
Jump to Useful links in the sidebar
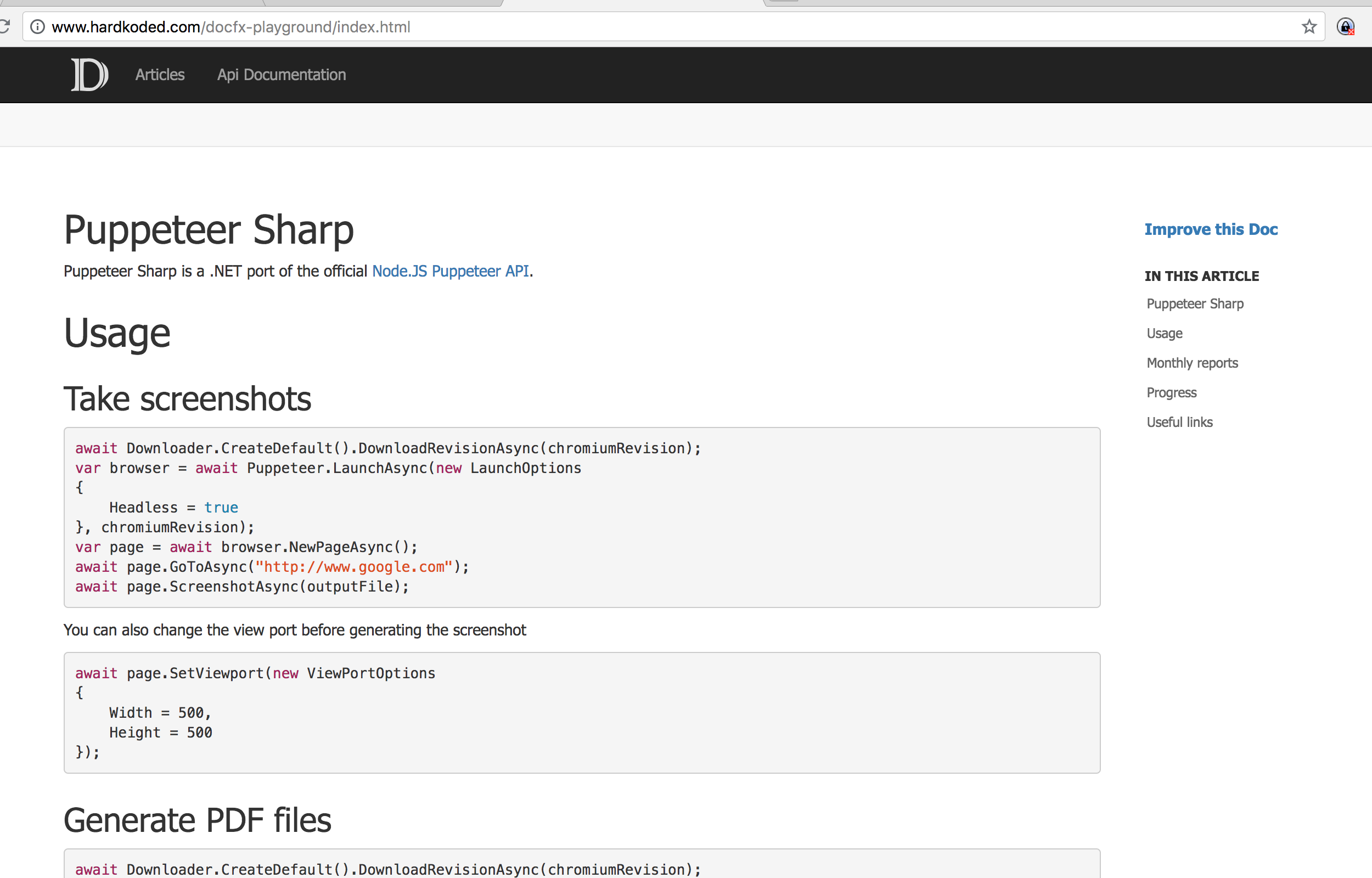coord(1179,423)
